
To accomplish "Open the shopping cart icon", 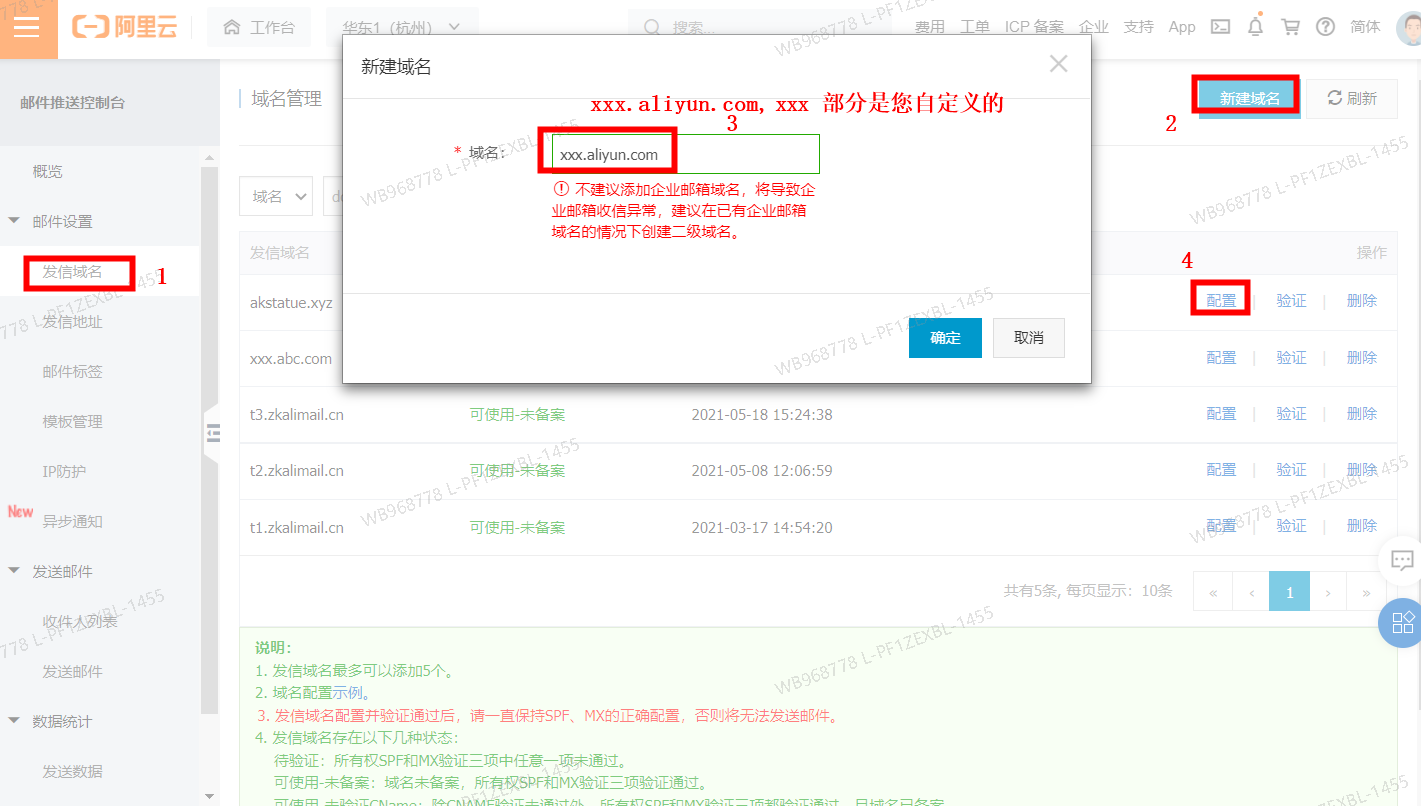I will tap(1290, 27).
